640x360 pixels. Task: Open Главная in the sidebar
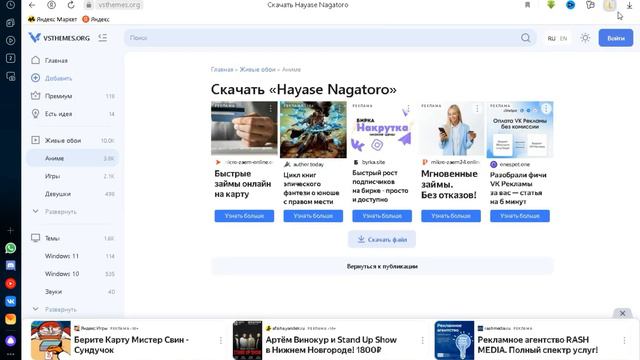pos(73,60)
